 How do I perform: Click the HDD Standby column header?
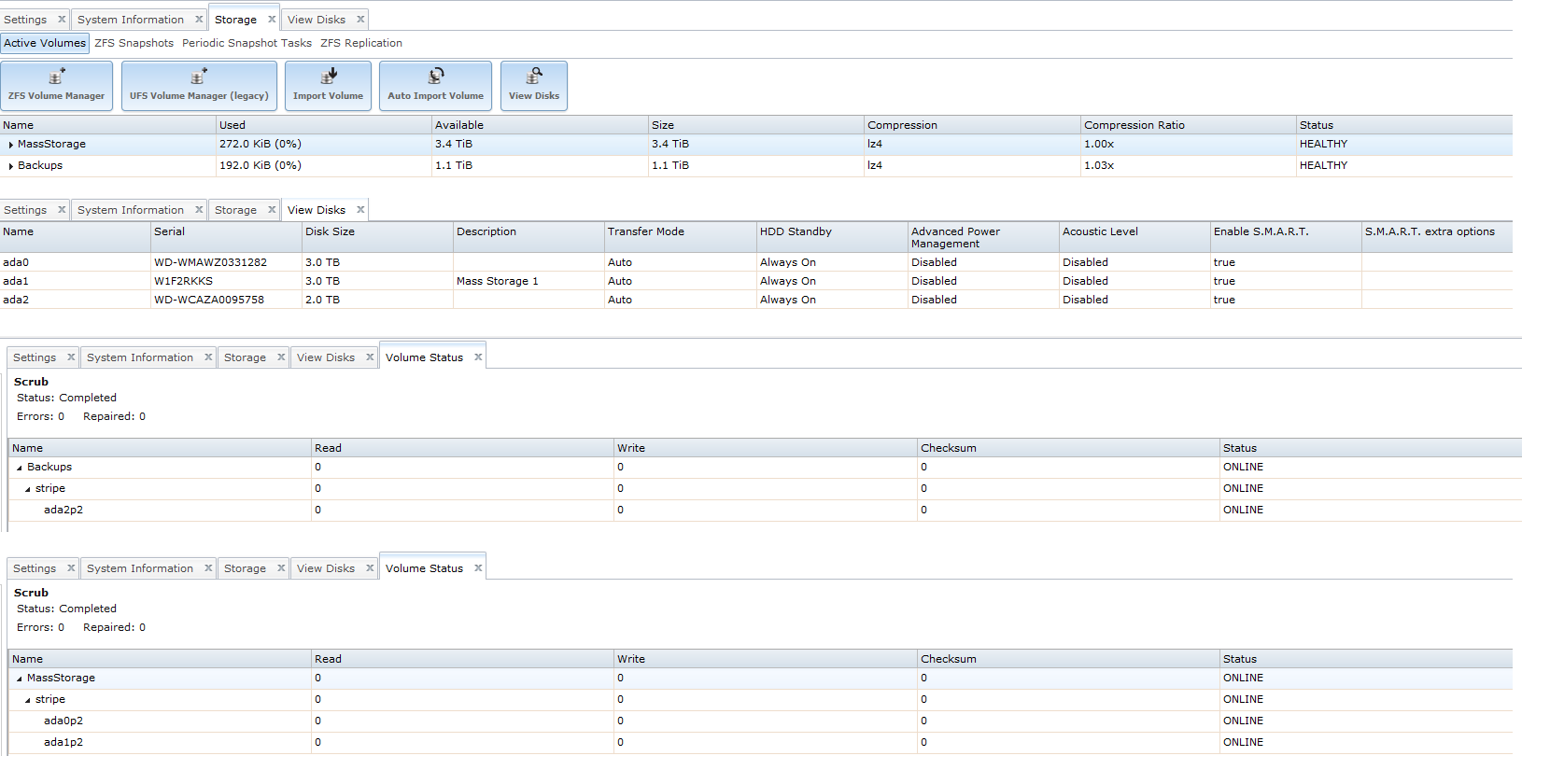click(833, 237)
